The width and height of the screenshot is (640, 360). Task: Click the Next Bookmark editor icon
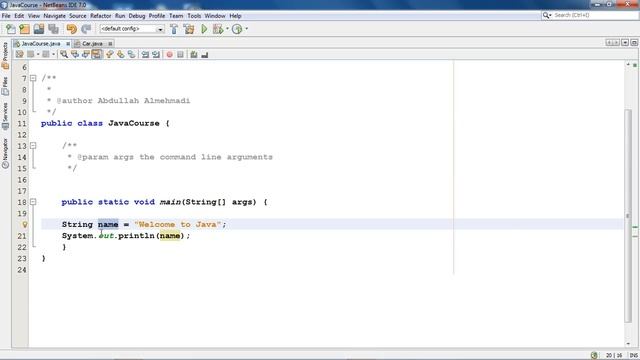click(x=120, y=54)
